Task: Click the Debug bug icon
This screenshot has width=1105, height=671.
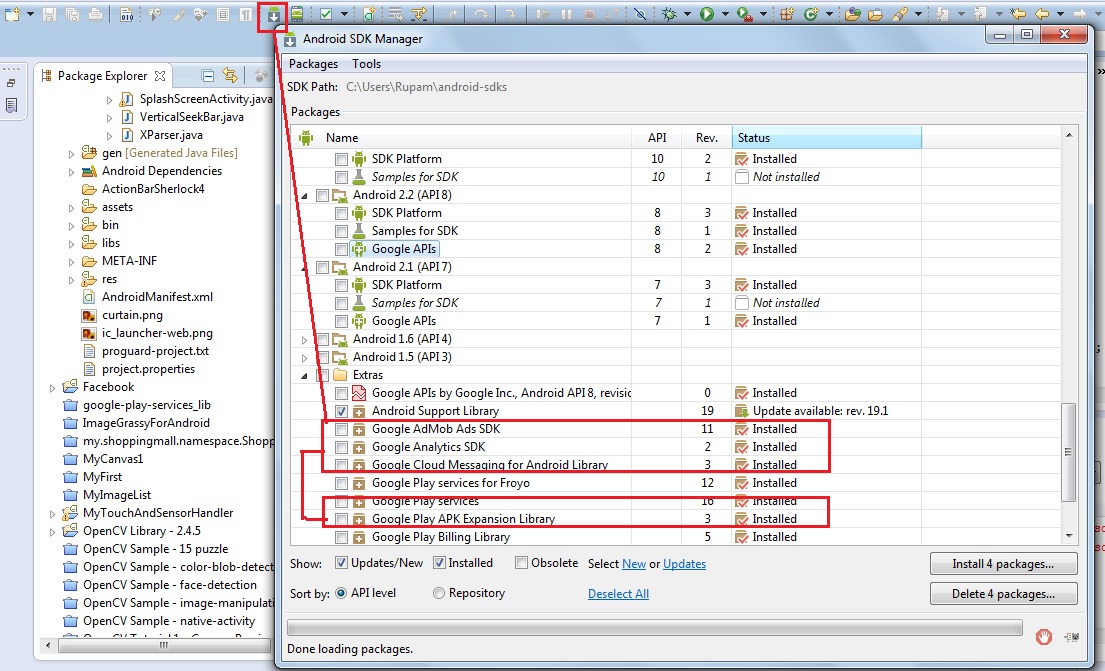Action: coord(669,13)
